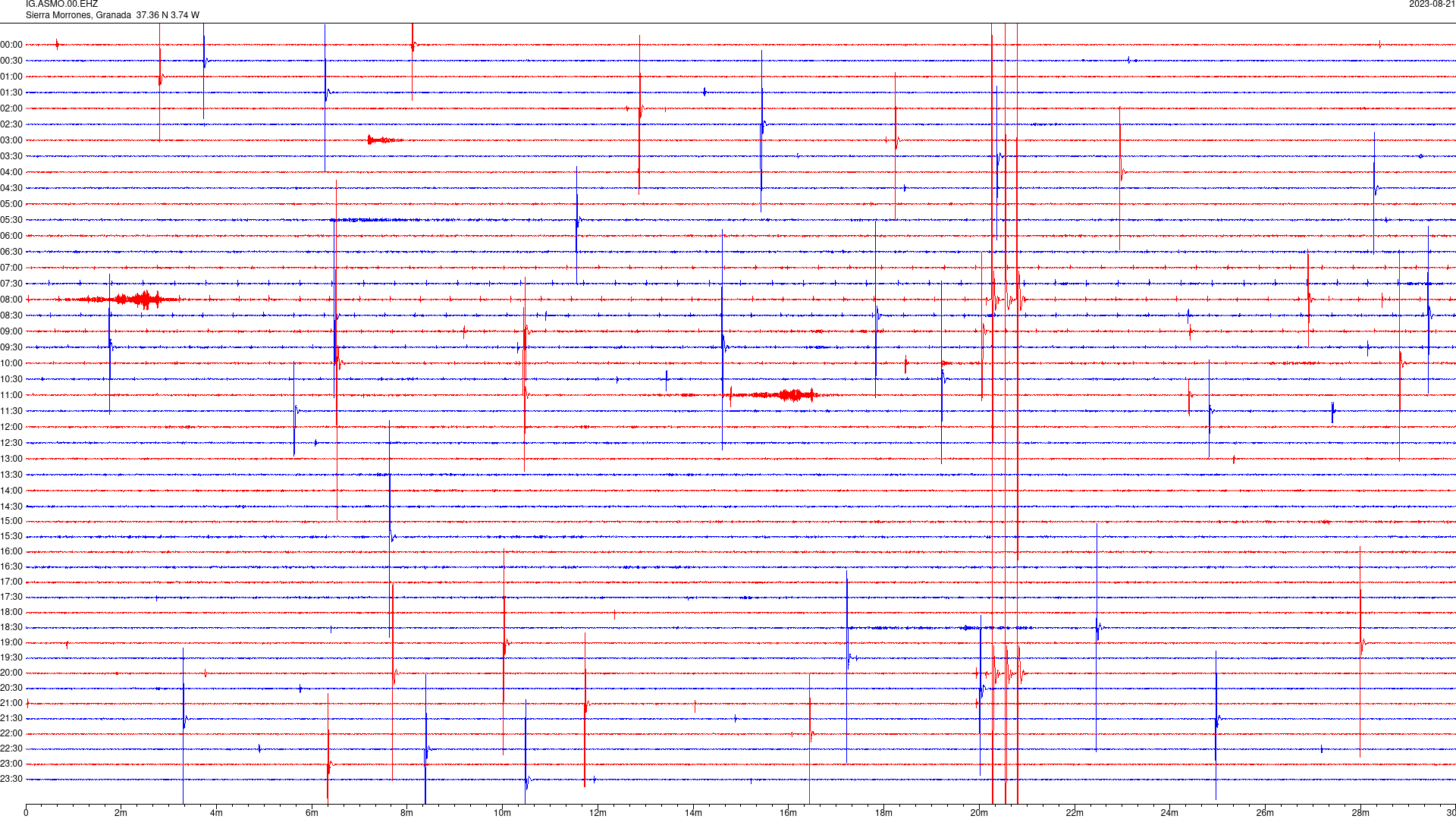Select the 17:00 time row label
Image resolution: width=1456 pixels, height=819 pixels.
click(x=11, y=582)
